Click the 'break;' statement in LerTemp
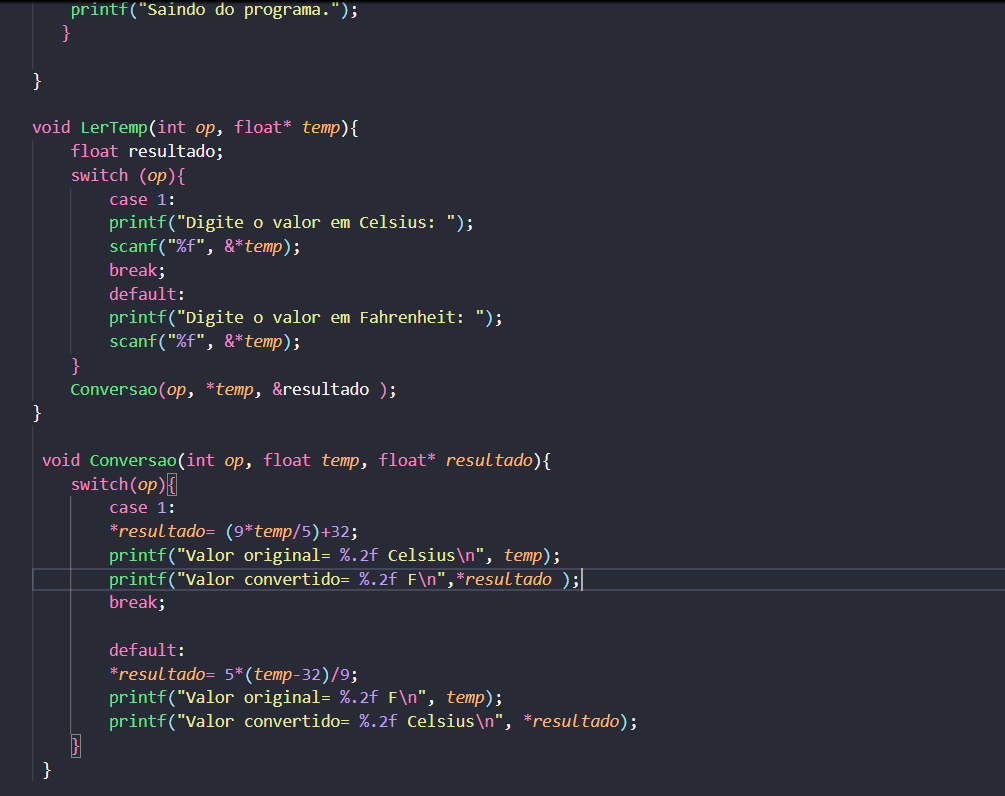This screenshot has height=796, width=1005. pos(137,270)
